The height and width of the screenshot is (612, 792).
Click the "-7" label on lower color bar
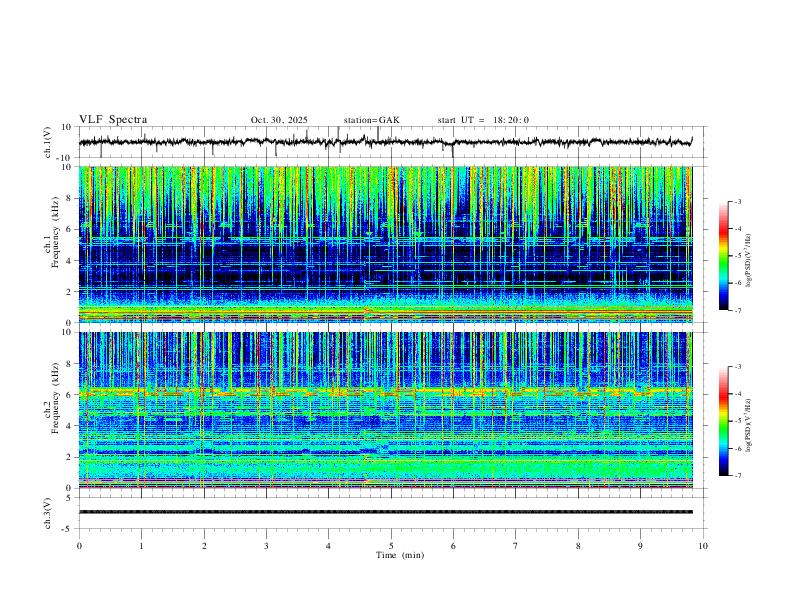[x=738, y=476]
